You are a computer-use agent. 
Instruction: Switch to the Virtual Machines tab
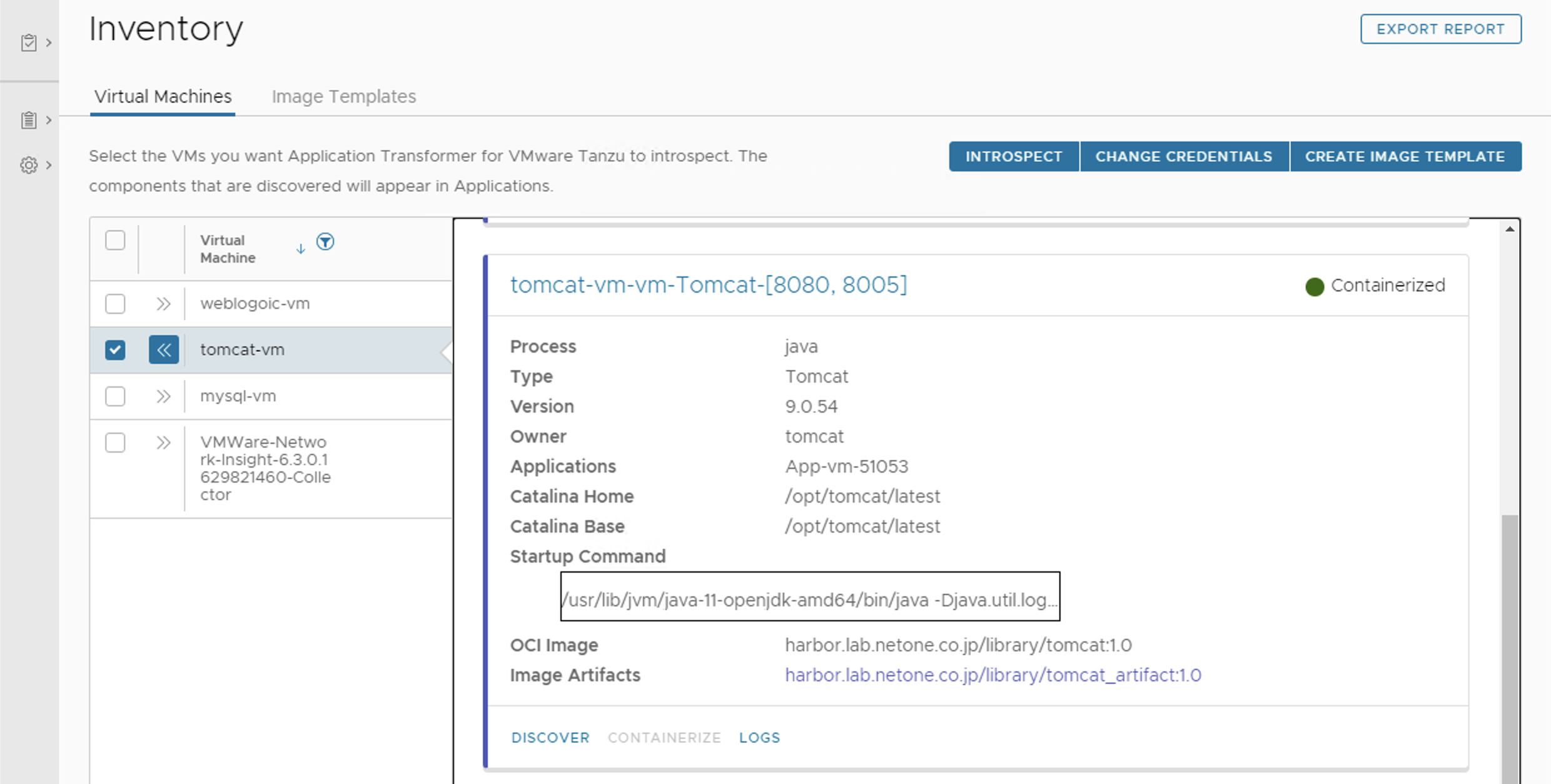coord(163,96)
